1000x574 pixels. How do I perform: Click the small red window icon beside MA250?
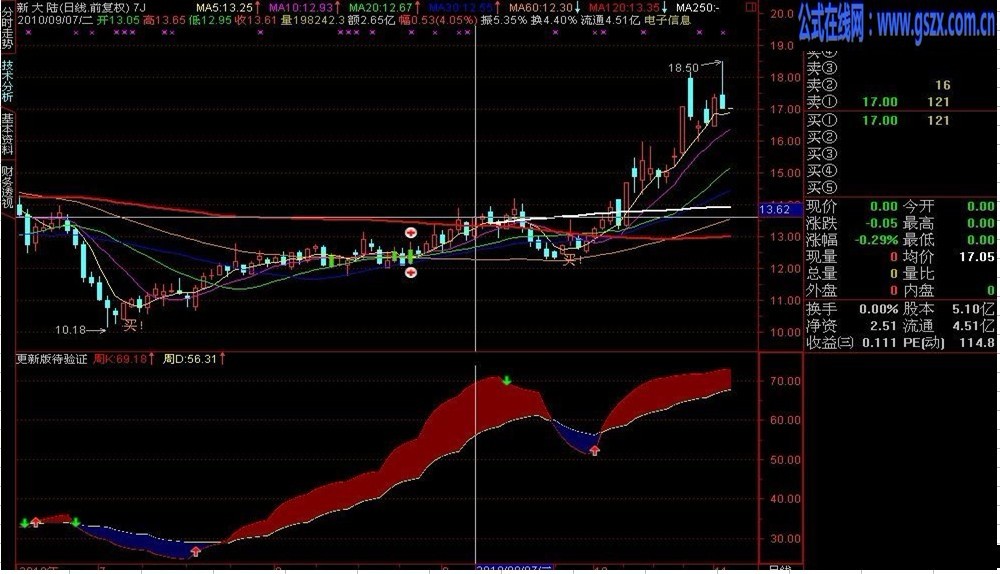pos(751,8)
